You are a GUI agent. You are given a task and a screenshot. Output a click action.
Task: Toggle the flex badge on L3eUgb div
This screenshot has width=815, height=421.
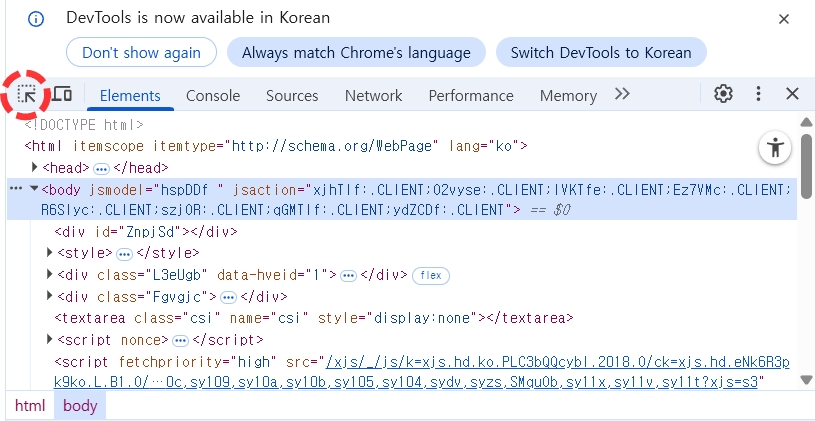[431, 275]
